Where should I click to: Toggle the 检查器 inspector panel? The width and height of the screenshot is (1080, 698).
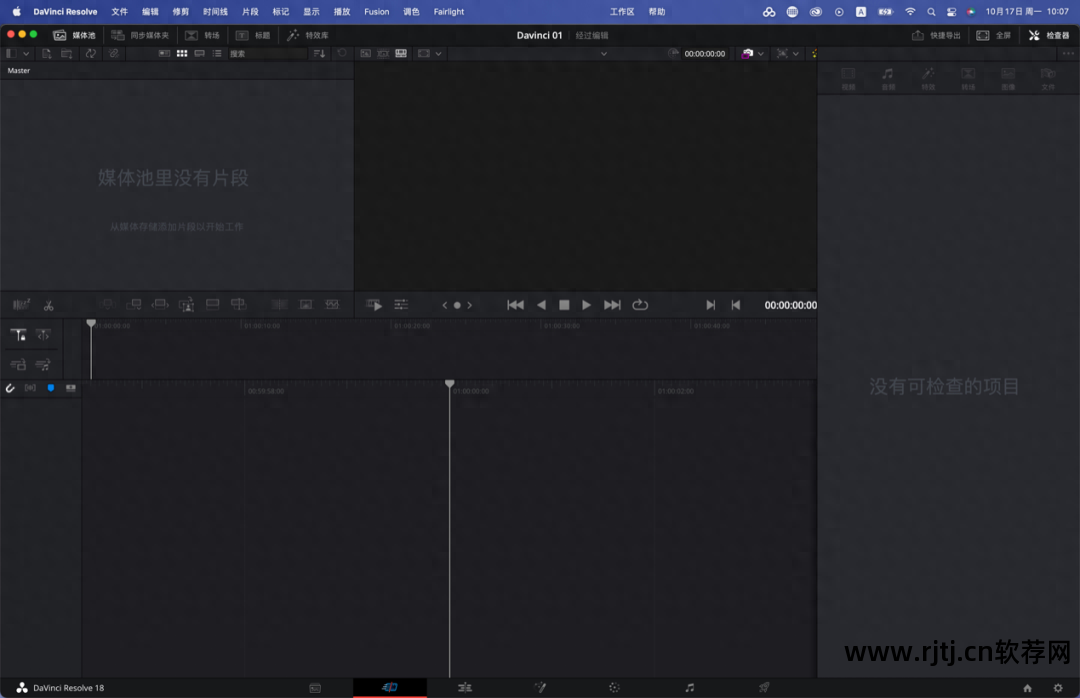1049,35
